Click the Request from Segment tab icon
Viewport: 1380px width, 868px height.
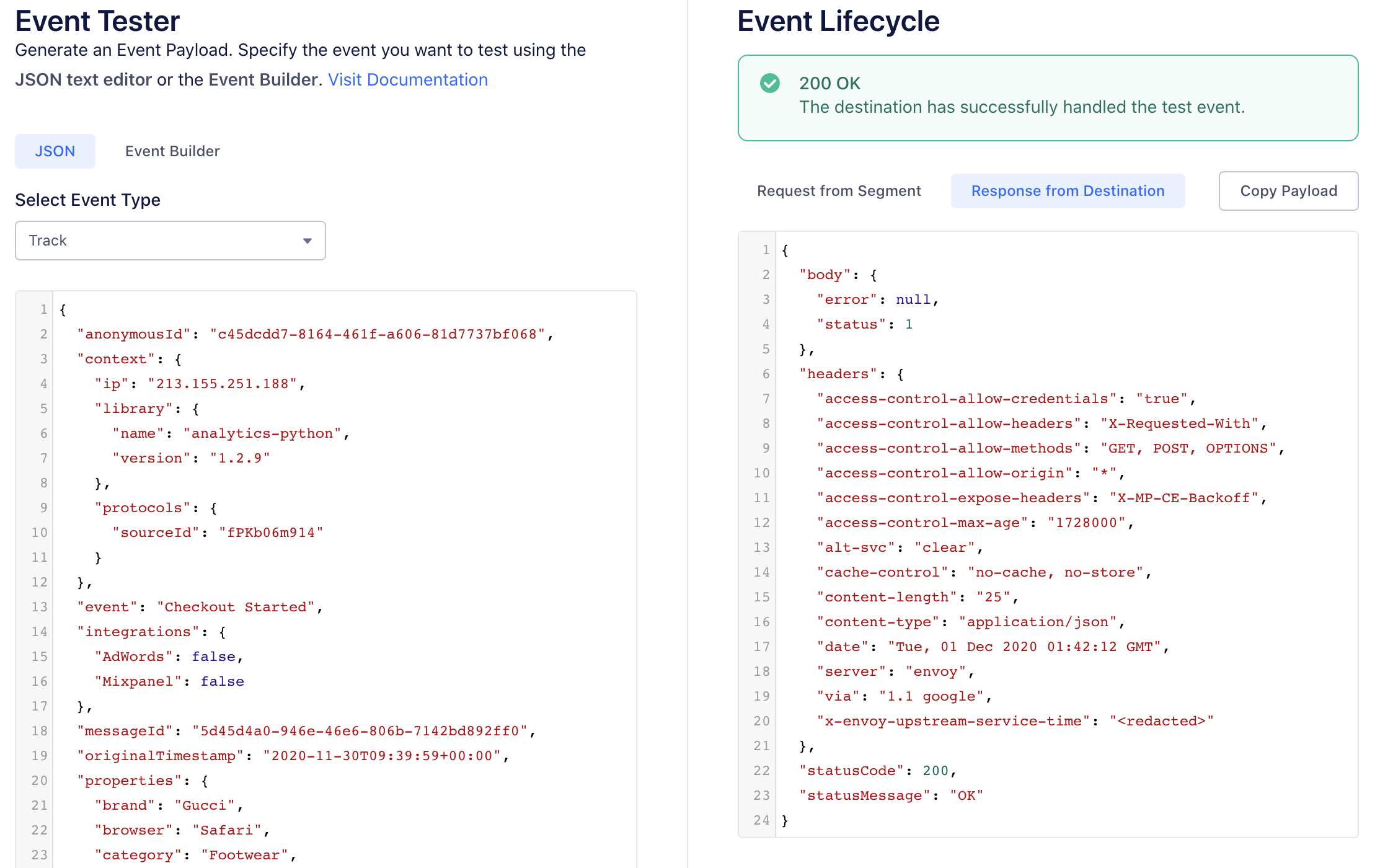[838, 190]
